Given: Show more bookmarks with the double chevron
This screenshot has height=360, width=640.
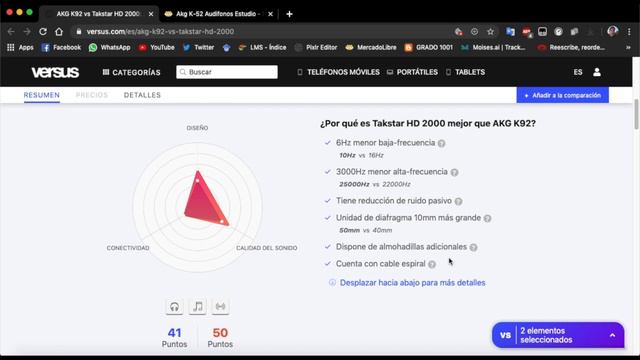Looking at the screenshot, I should [628, 47].
